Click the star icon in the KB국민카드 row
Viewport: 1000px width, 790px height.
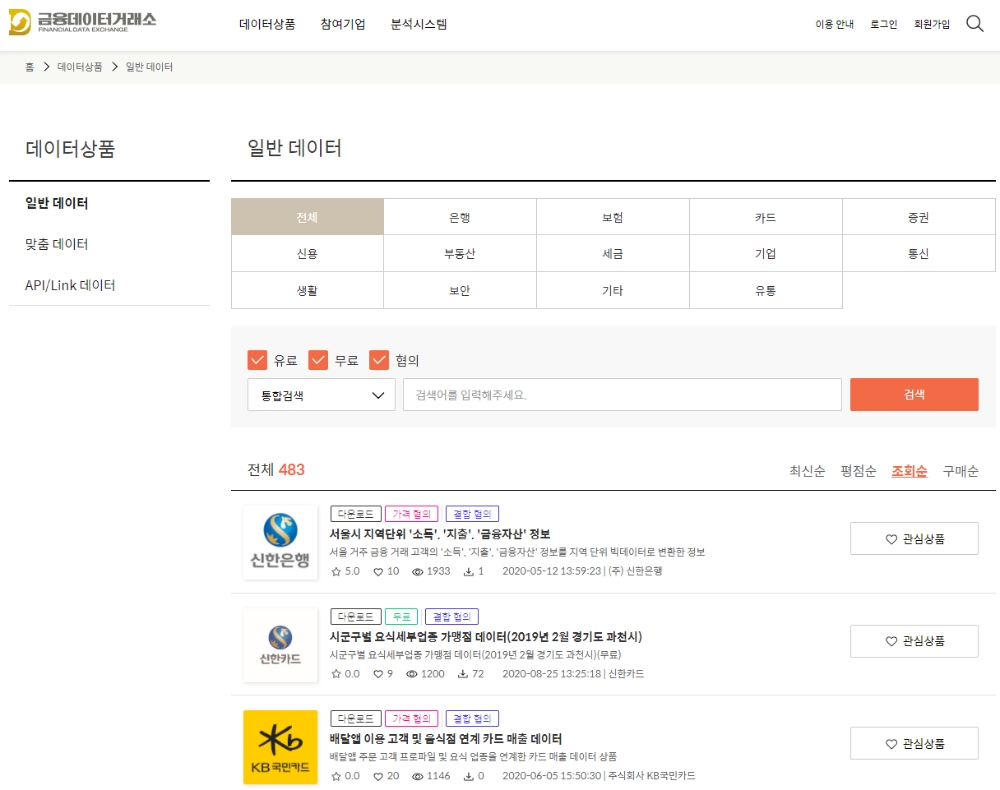click(336, 777)
